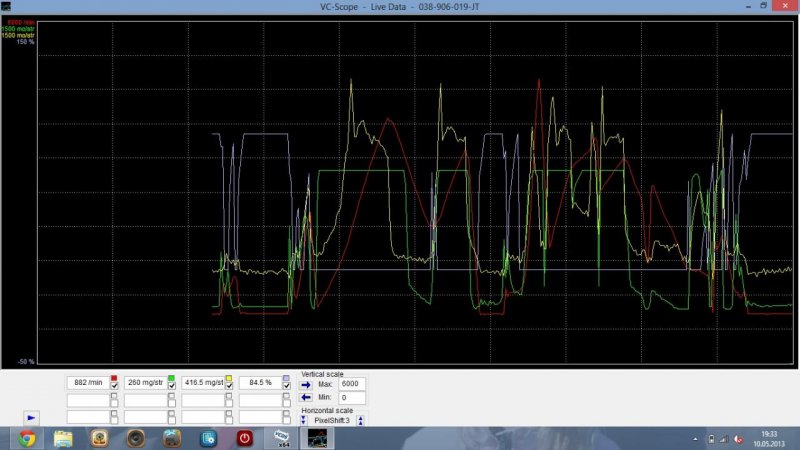
Task: Uncheck the green 260 mg/str channel checkbox
Action: click(x=171, y=385)
